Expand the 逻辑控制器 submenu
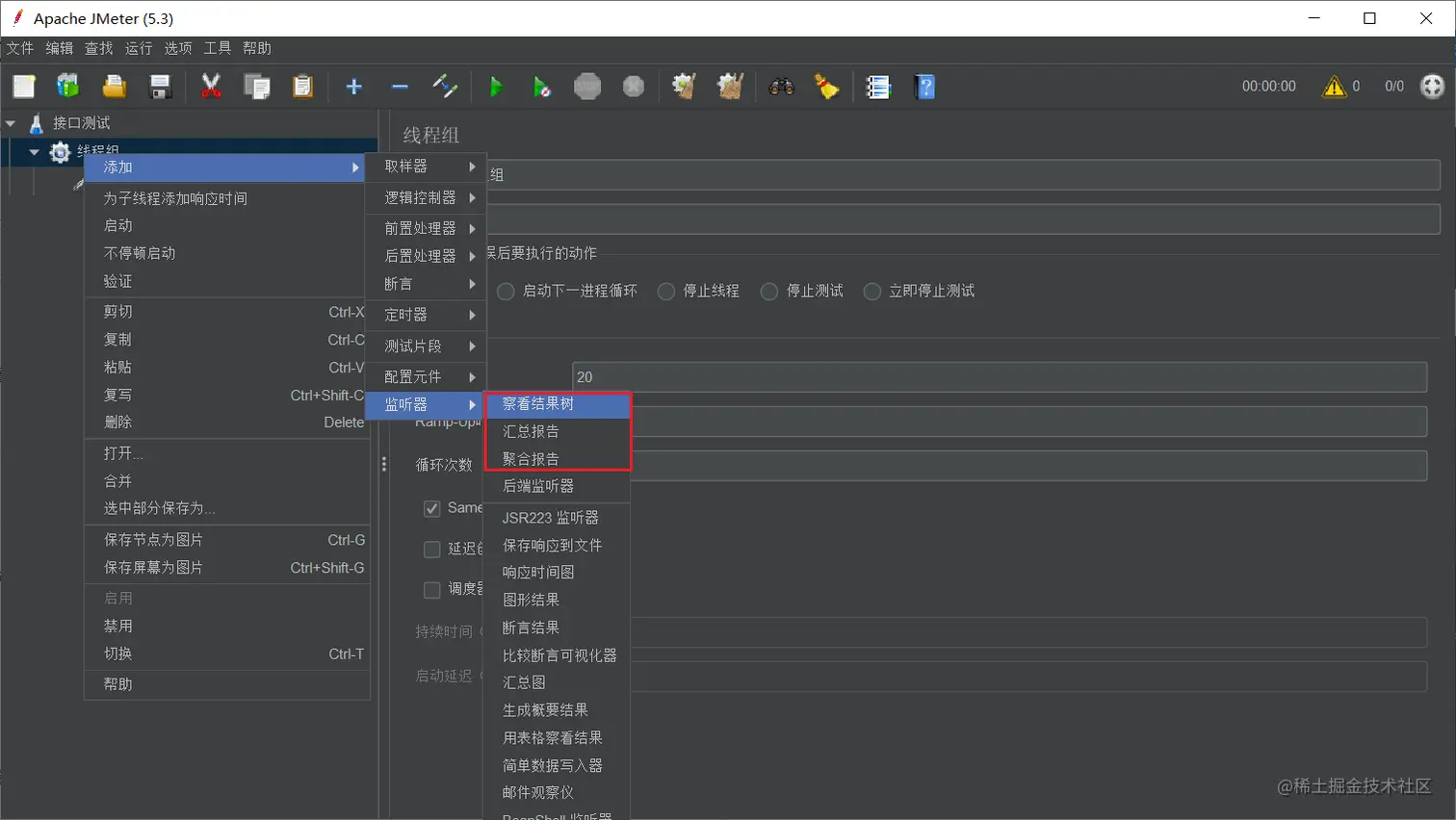The width and height of the screenshot is (1456, 820). (x=426, y=197)
